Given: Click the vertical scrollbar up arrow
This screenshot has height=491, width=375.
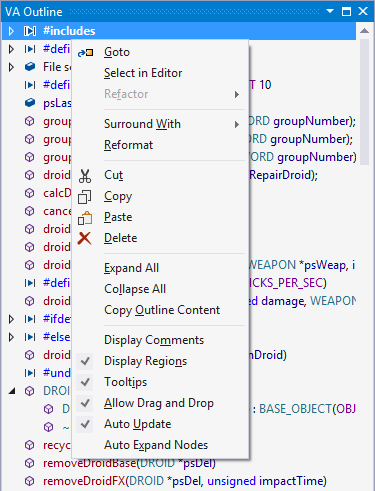Looking at the screenshot, I should tap(365, 31).
